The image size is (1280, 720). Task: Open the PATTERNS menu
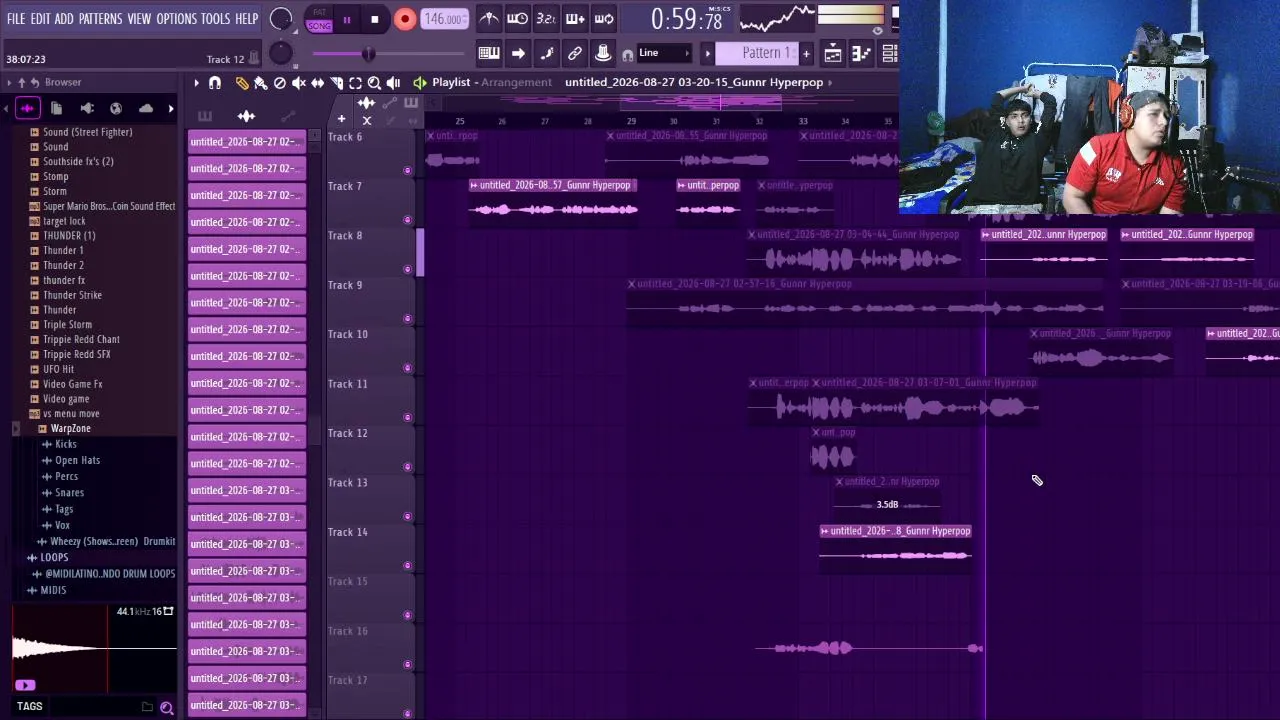point(100,19)
